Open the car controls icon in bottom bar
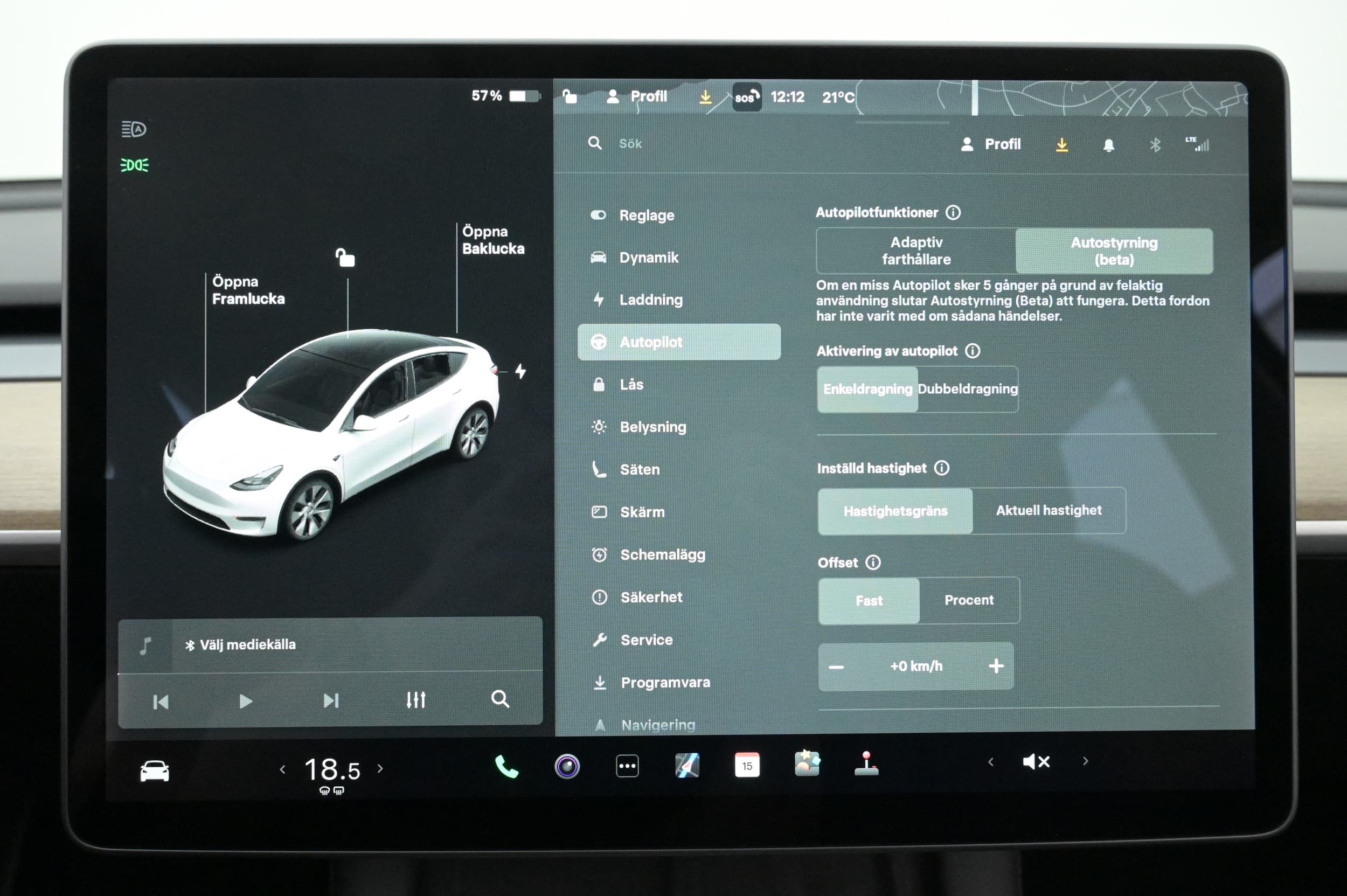 pos(154,771)
